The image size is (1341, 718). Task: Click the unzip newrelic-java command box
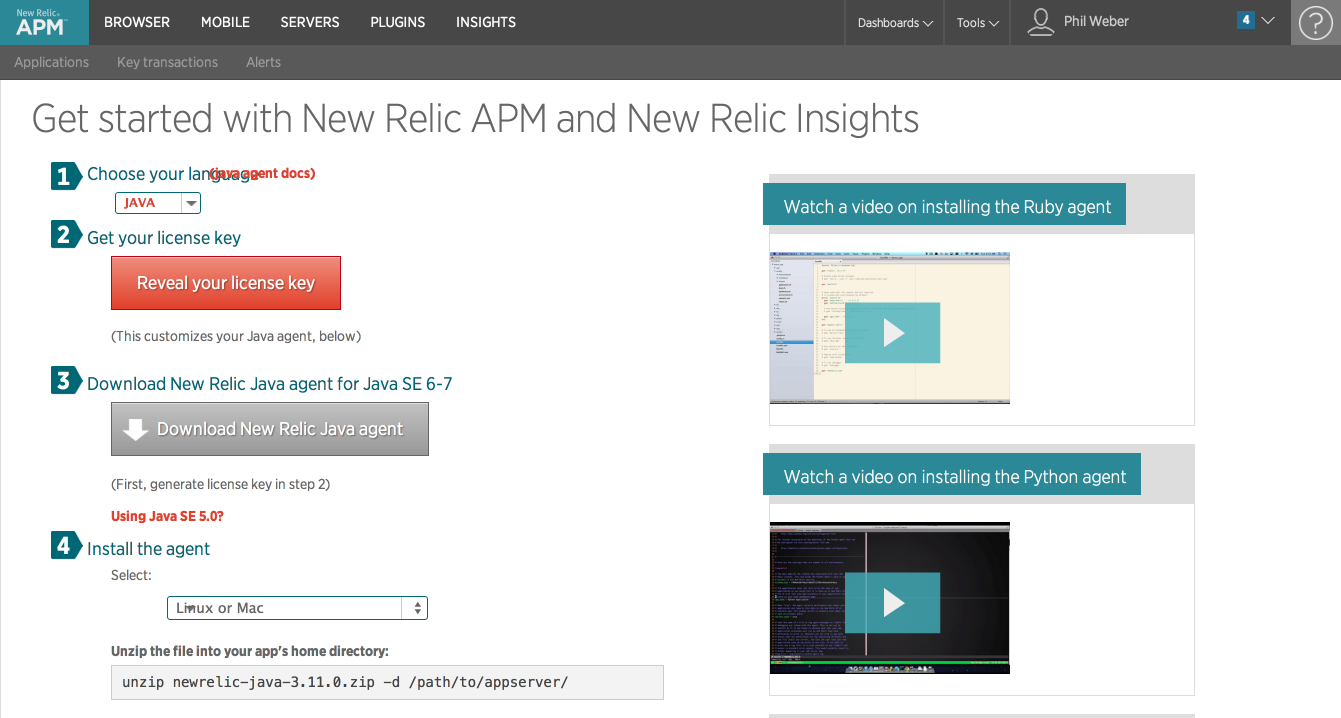tap(387, 682)
